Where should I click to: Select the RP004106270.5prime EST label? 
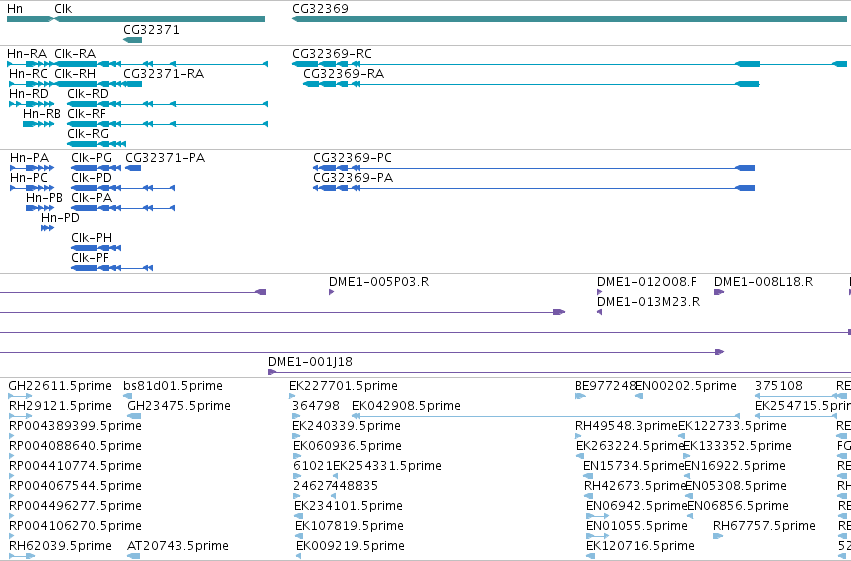[x=75, y=527]
